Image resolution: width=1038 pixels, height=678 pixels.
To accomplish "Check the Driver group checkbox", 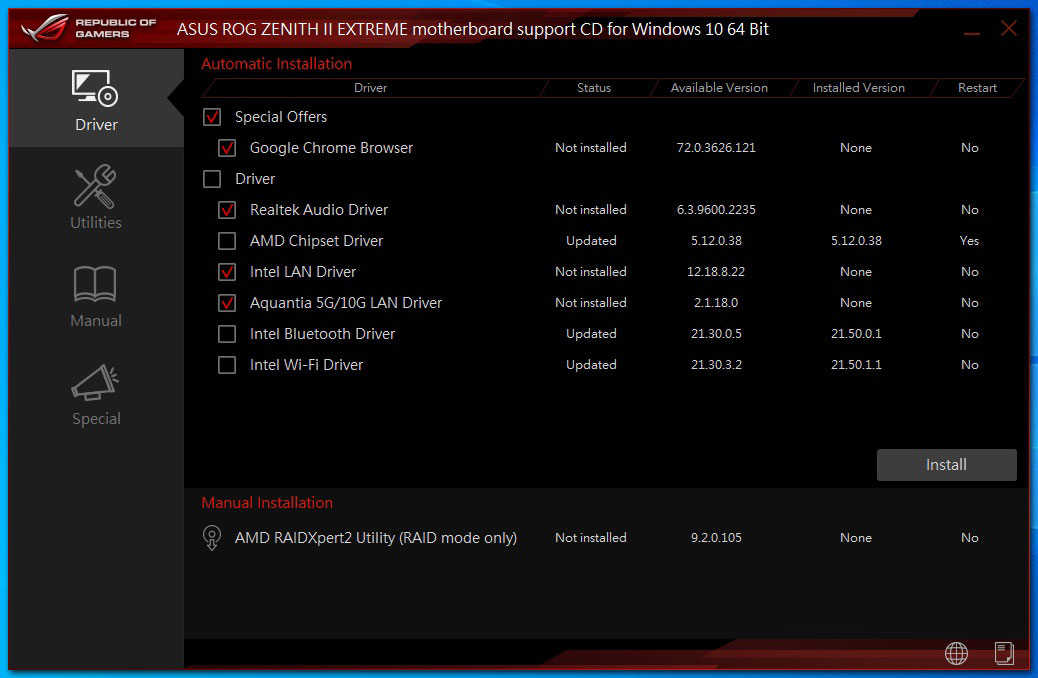I will [212, 179].
